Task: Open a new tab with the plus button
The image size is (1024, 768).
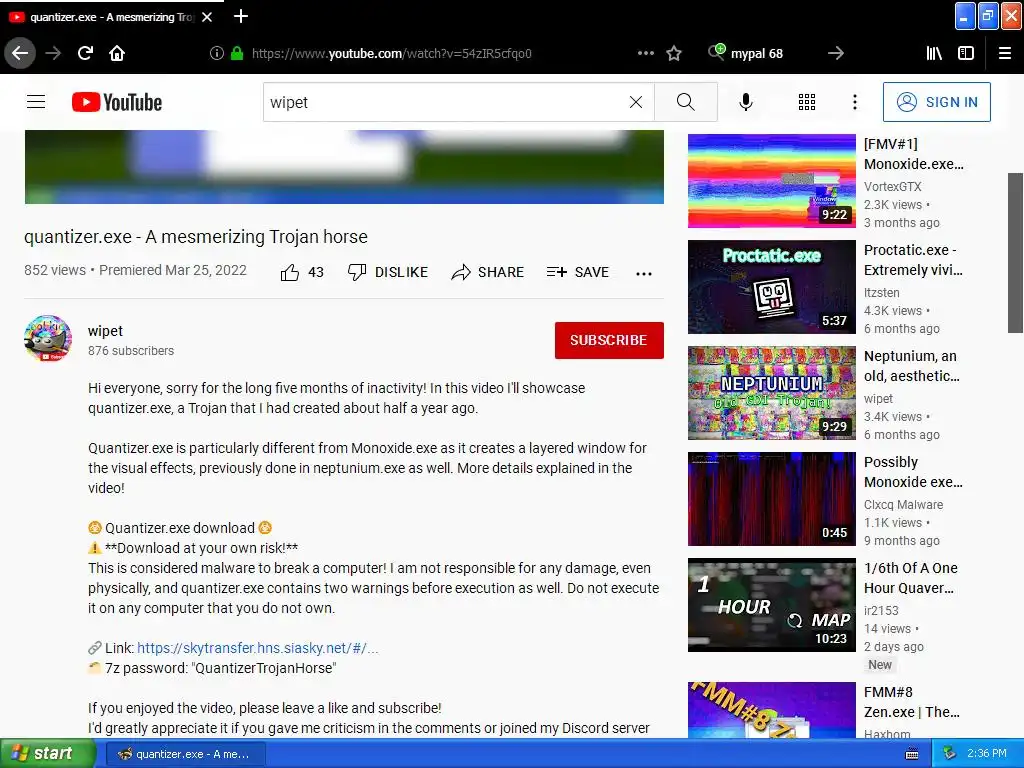Action: (241, 16)
